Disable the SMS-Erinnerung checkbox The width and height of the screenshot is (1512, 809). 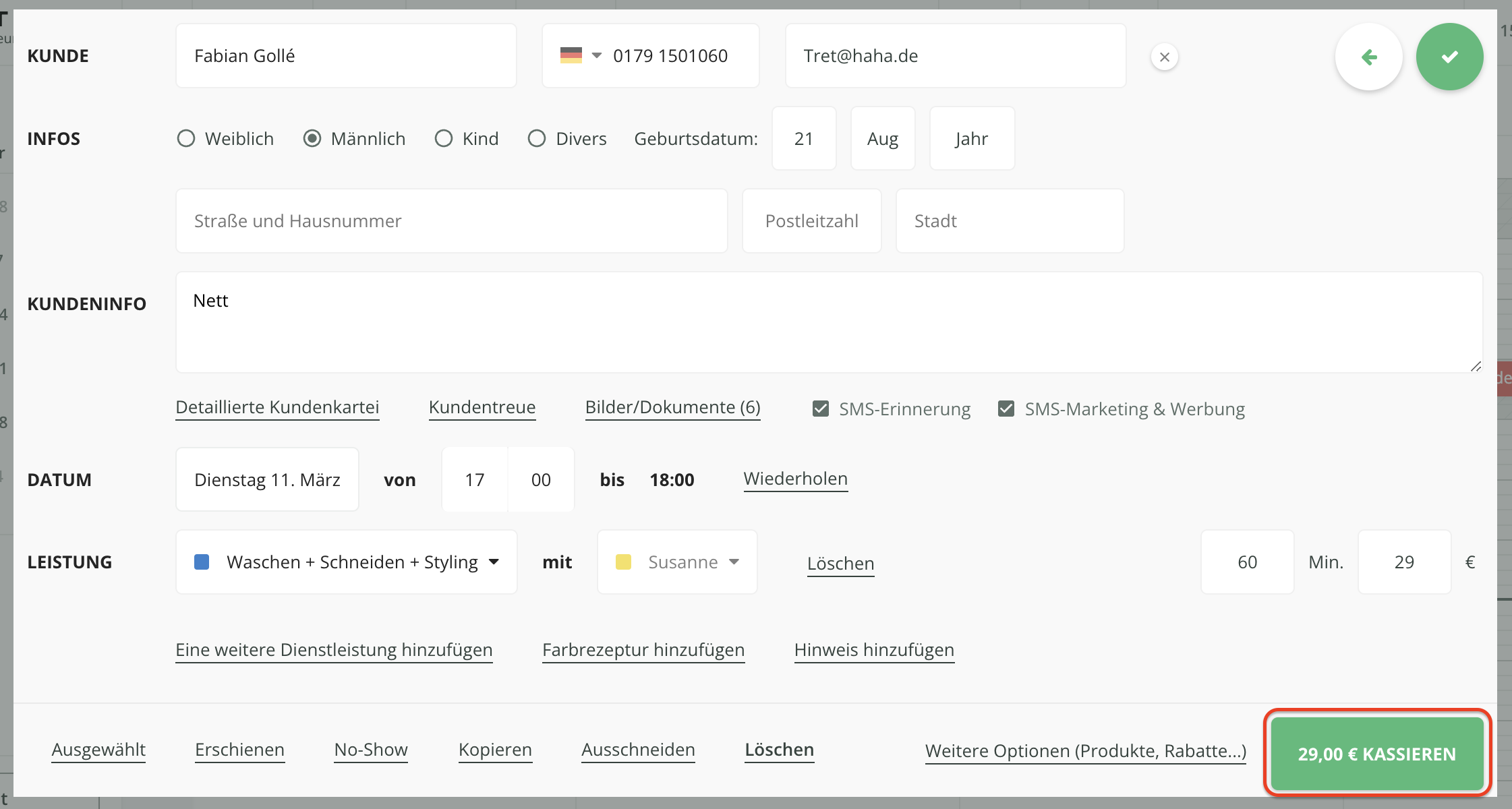click(x=820, y=409)
